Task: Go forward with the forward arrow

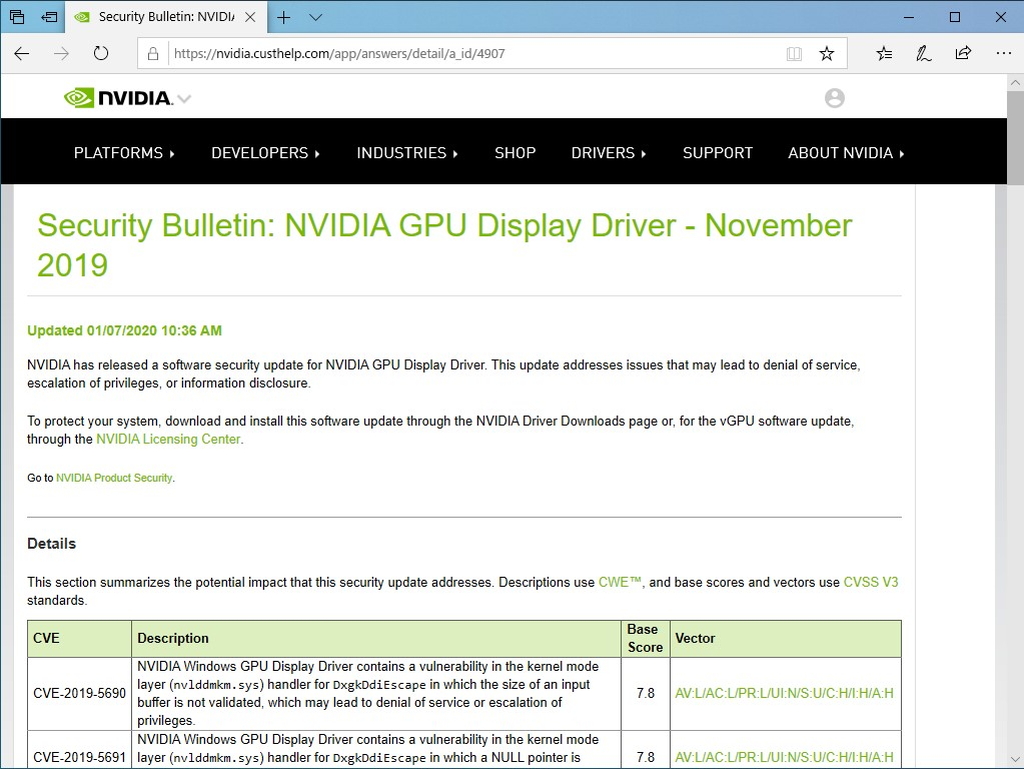Action: [61, 54]
